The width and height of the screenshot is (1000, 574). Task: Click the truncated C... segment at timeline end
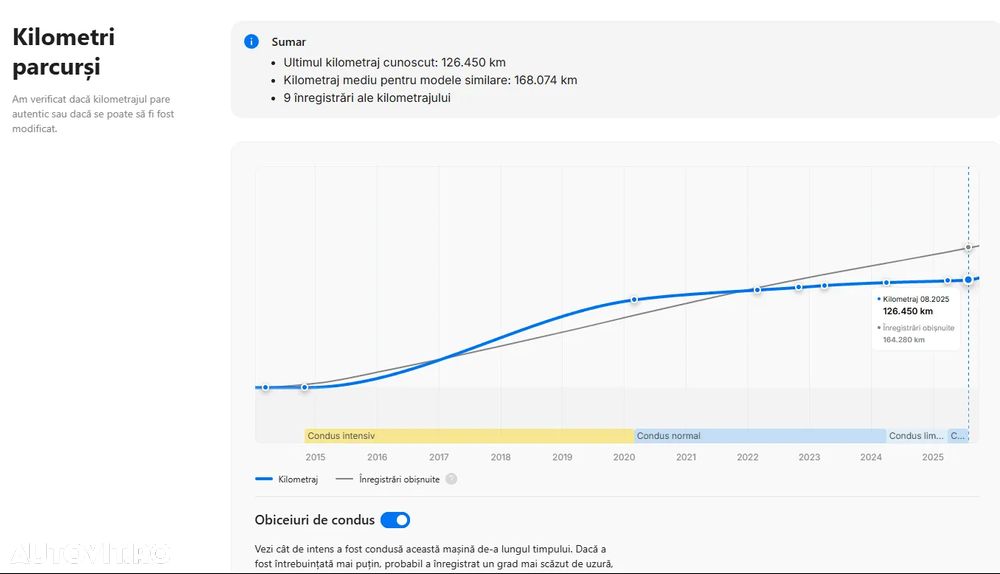coord(958,436)
